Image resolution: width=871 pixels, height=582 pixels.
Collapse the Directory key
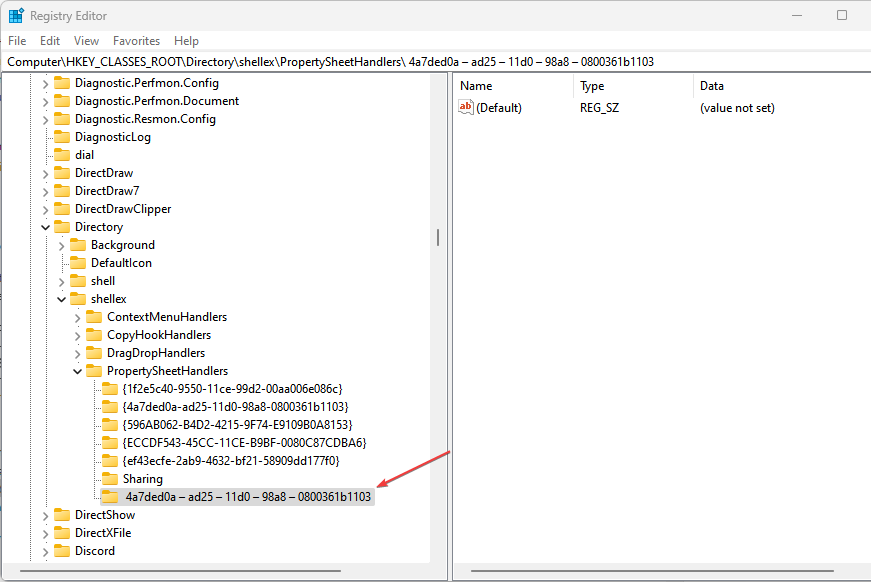click(46, 227)
